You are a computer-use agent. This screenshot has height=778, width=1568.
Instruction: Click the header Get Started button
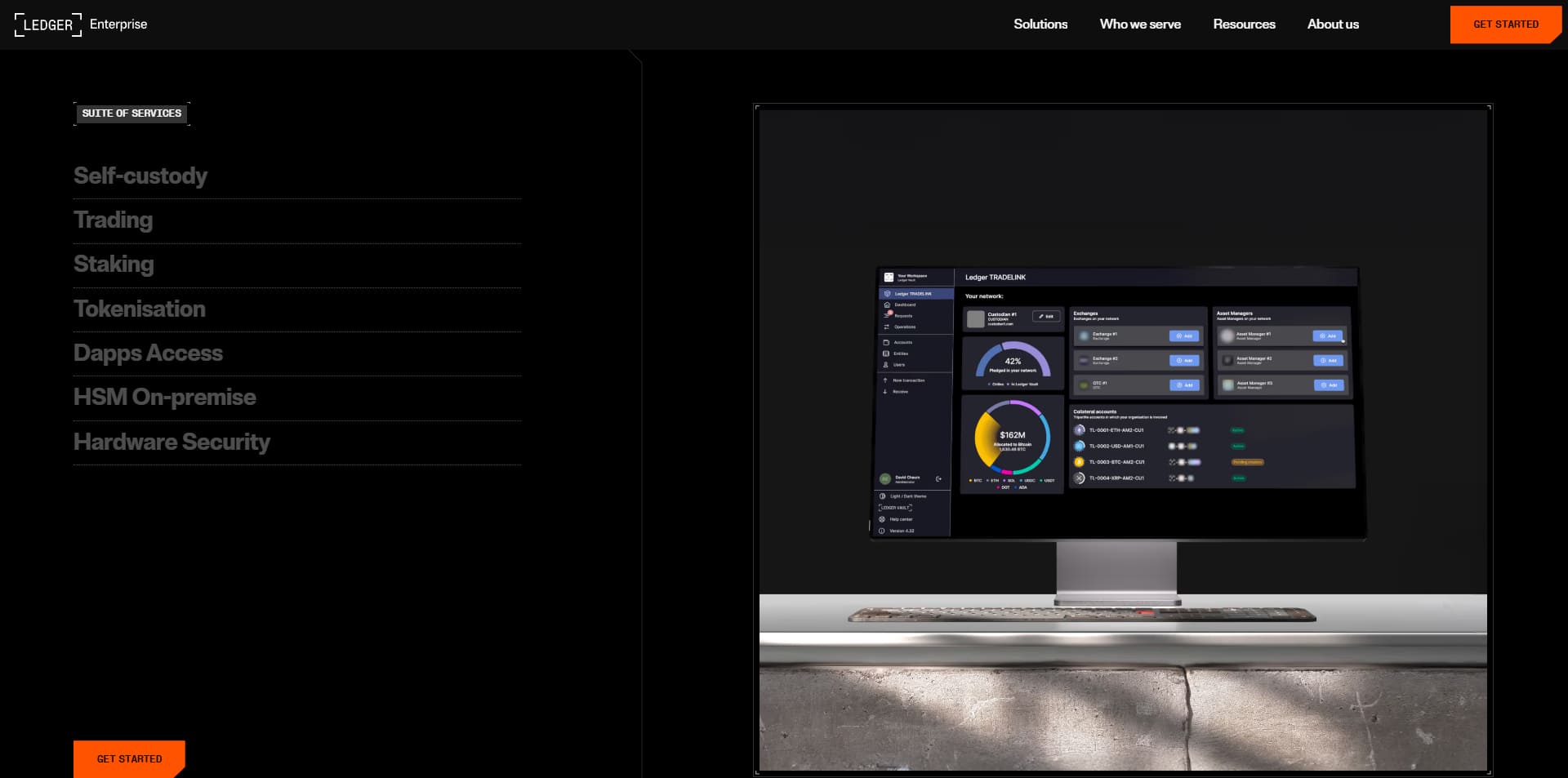(x=1506, y=24)
